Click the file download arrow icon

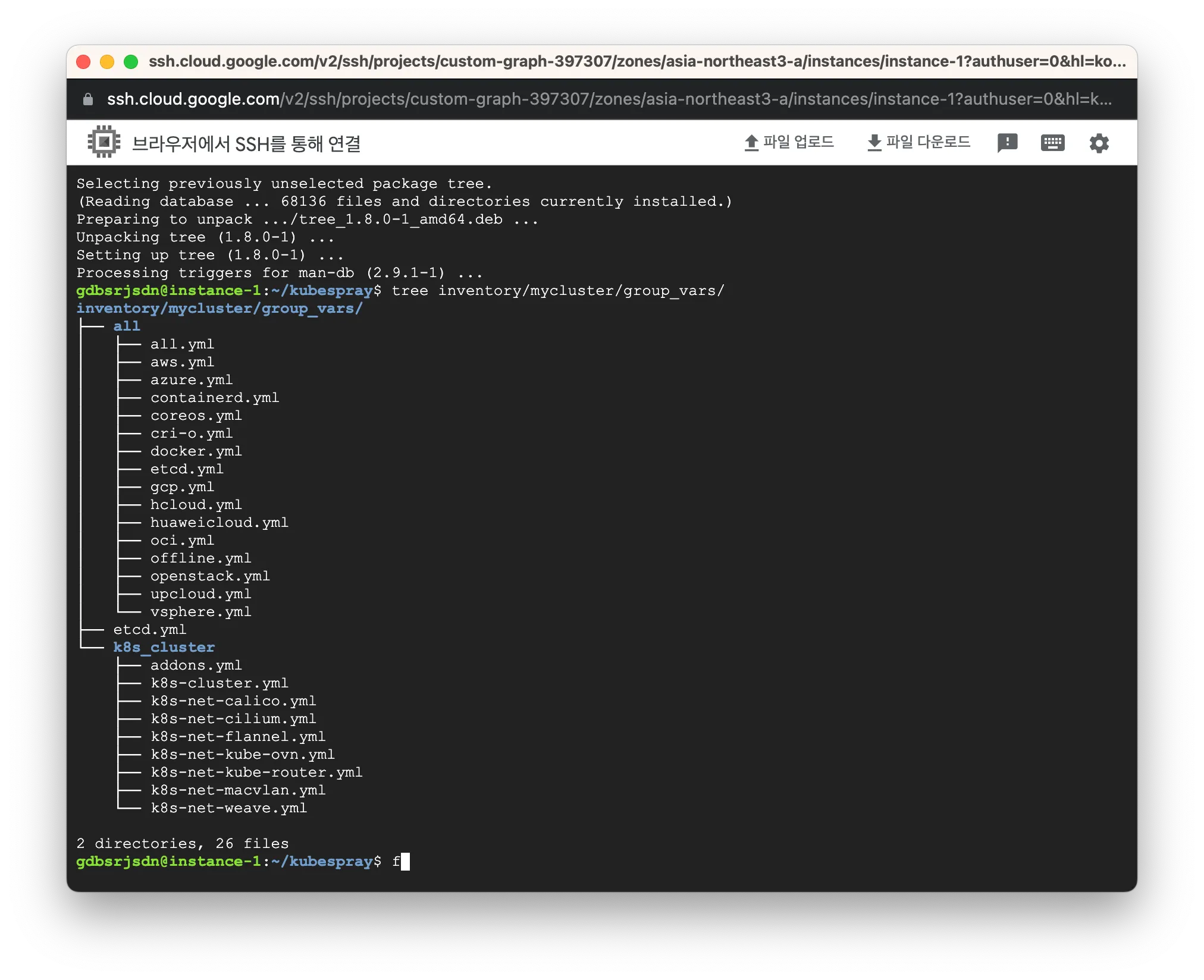874,143
